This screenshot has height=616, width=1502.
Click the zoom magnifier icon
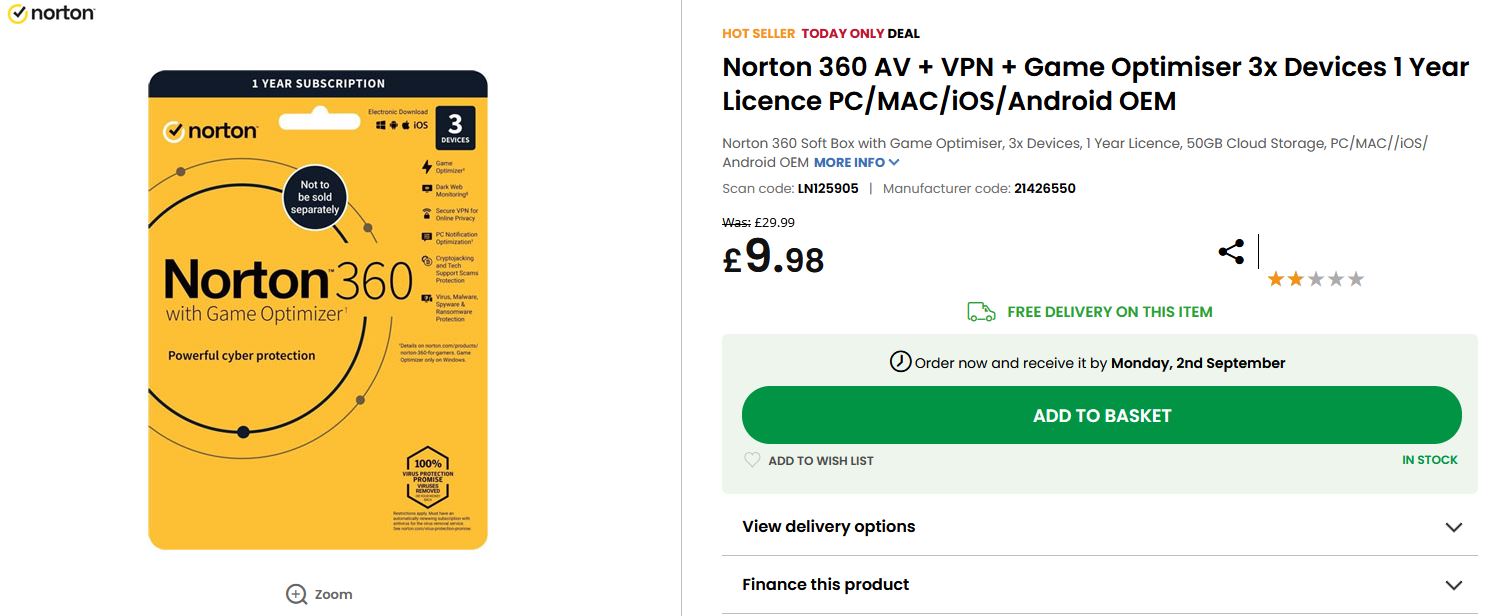pos(297,594)
